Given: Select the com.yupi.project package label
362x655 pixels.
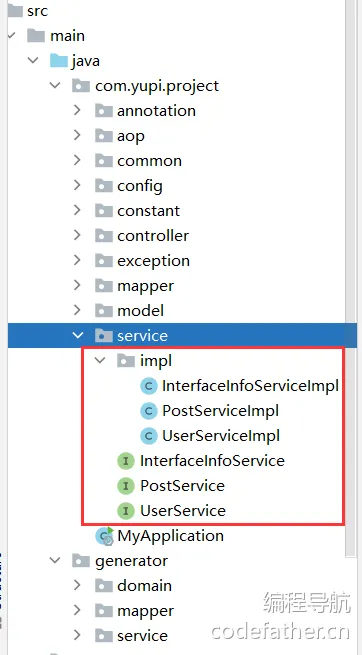Looking at the screenshot, I should point(157,86).
